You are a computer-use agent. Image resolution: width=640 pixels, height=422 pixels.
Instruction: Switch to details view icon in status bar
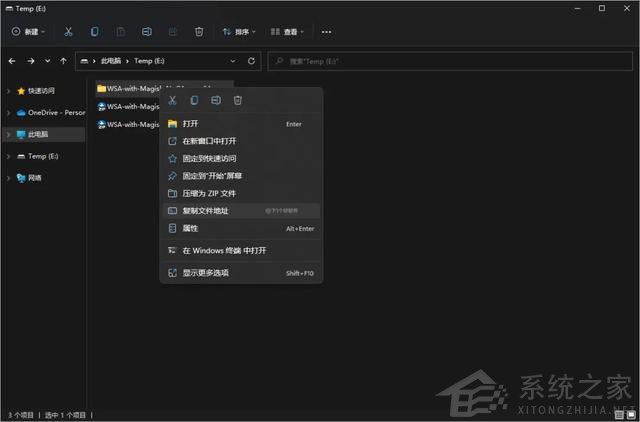[x=619, y=415]
